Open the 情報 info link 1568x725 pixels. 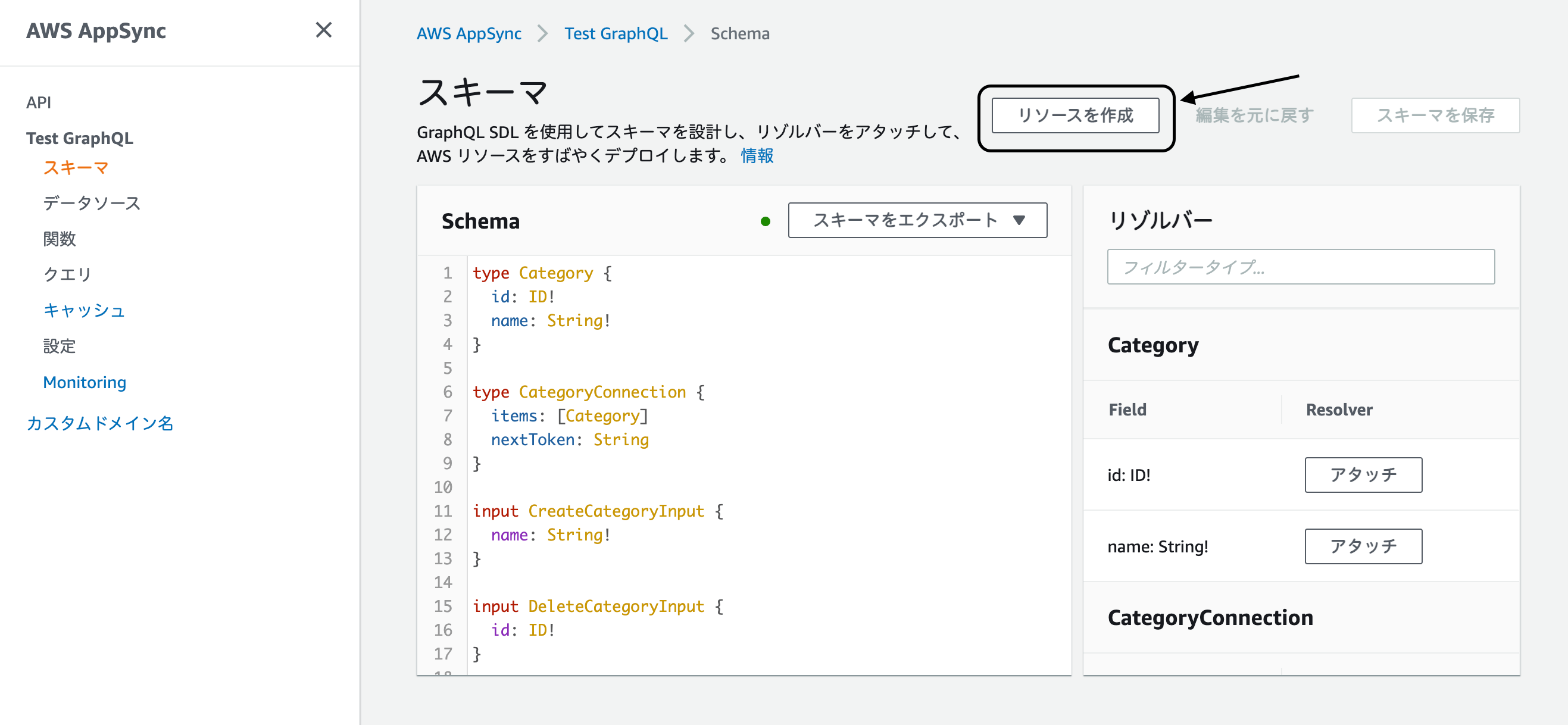coord(757,156)
